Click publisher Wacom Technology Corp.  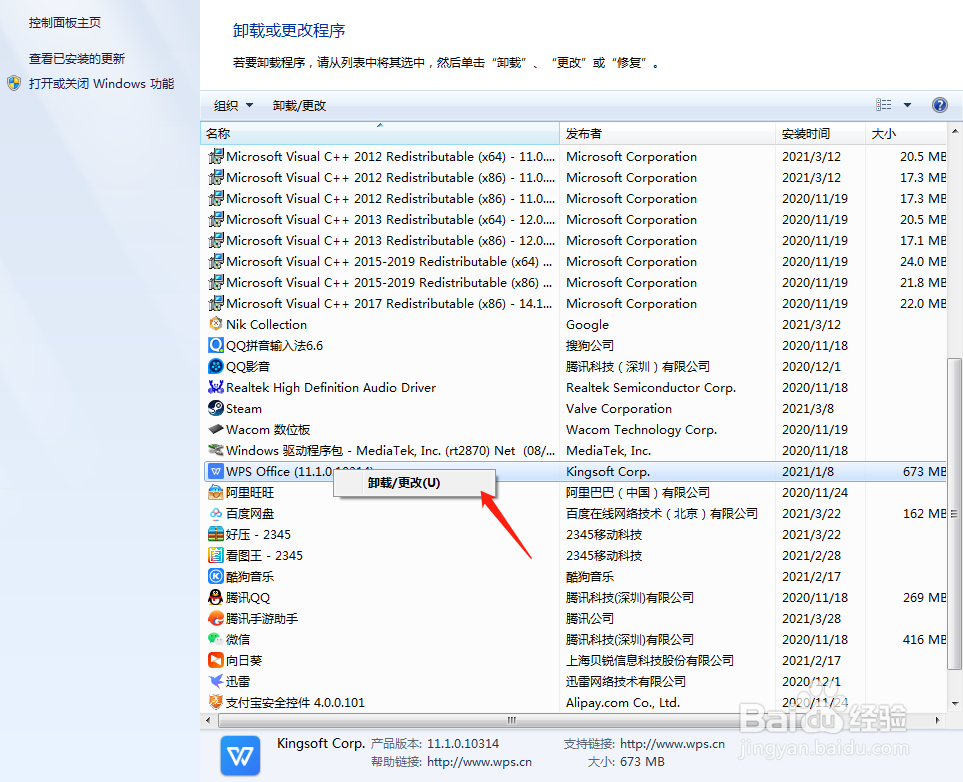pos(641,429)
